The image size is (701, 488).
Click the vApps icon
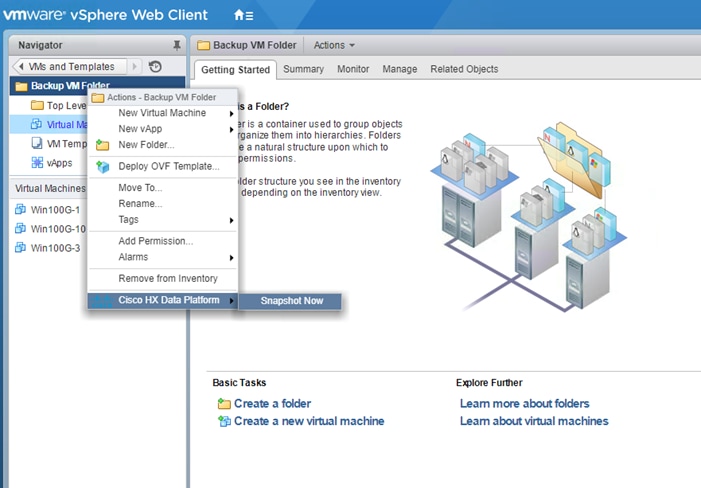pyautogui.click(x=37, y=163)
